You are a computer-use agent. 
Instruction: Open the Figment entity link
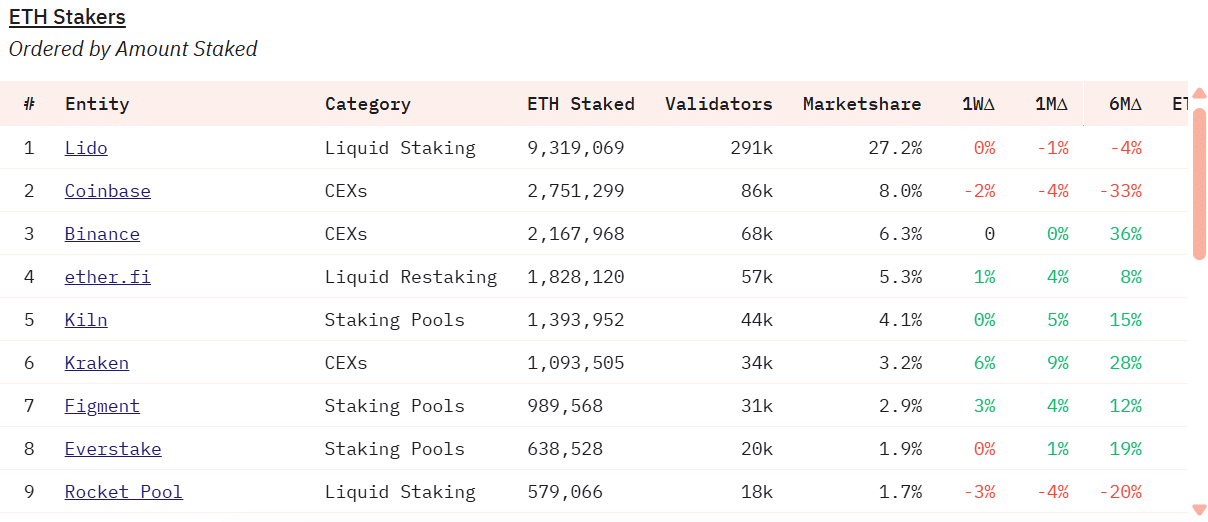pyautogui.click(x=102, y=406)
